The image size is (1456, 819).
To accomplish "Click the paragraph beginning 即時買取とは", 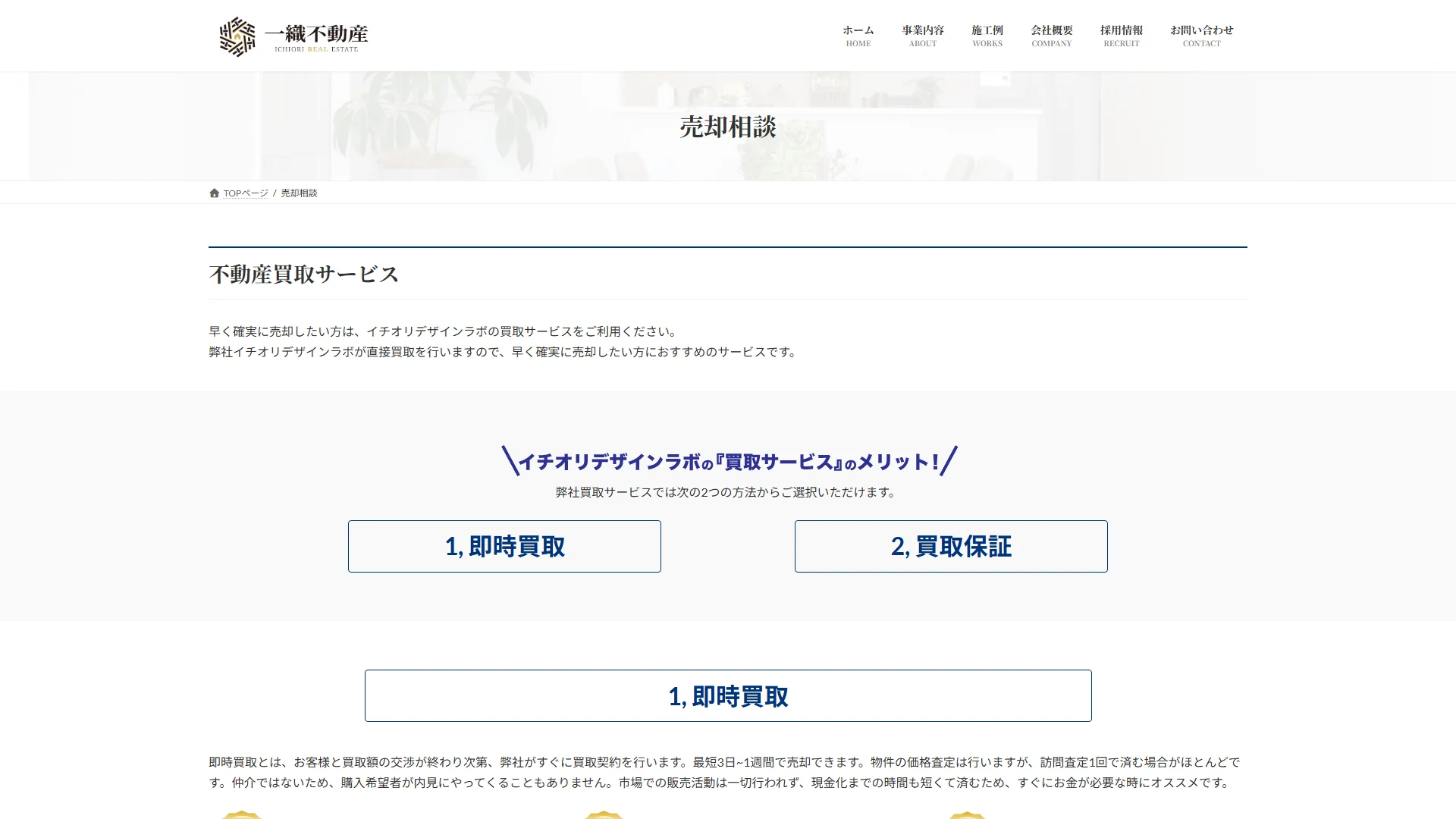I will pyautogui.click(x=725, y=772).
